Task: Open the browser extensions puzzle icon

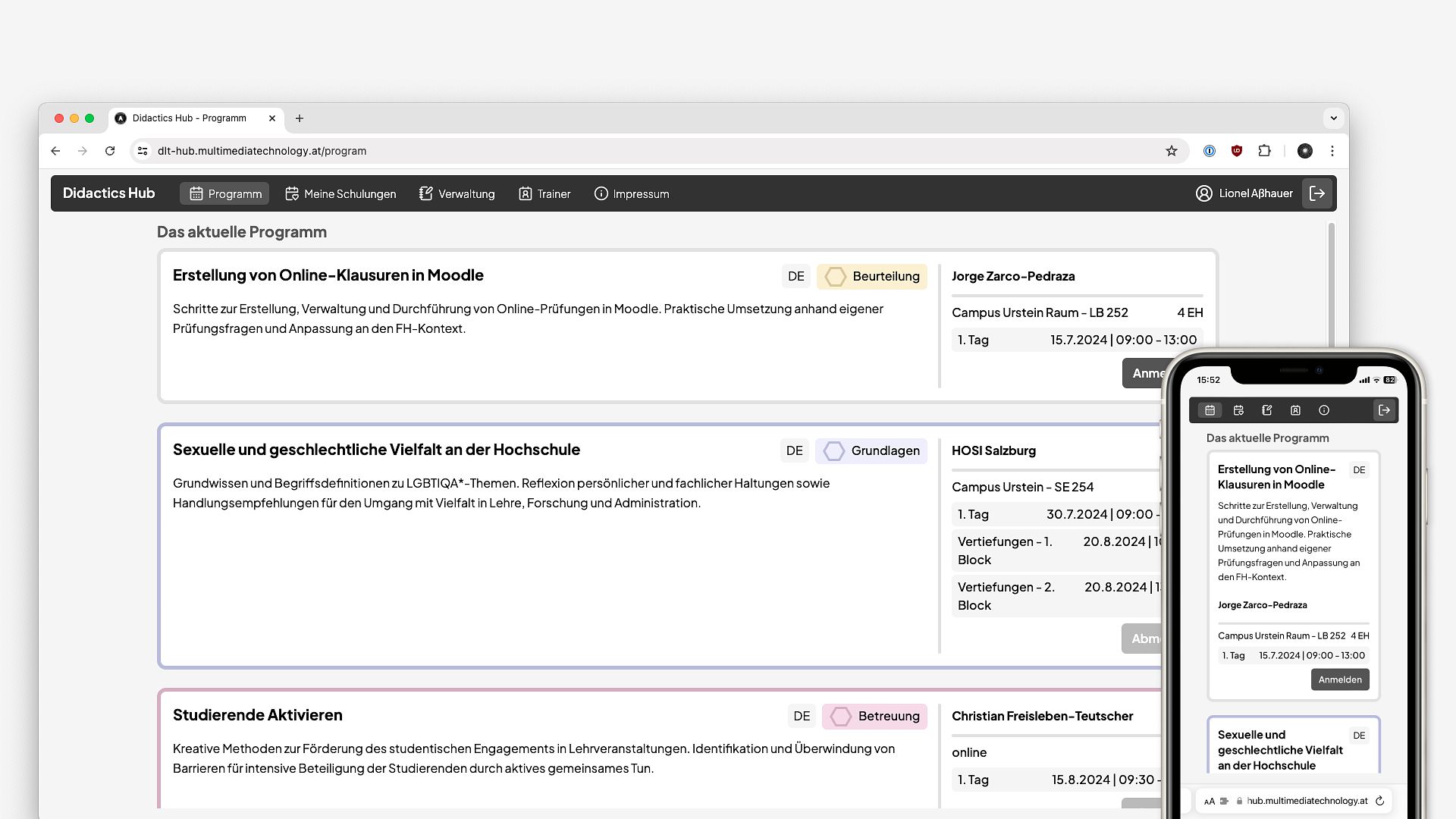Action: [x=1264, y=151]
